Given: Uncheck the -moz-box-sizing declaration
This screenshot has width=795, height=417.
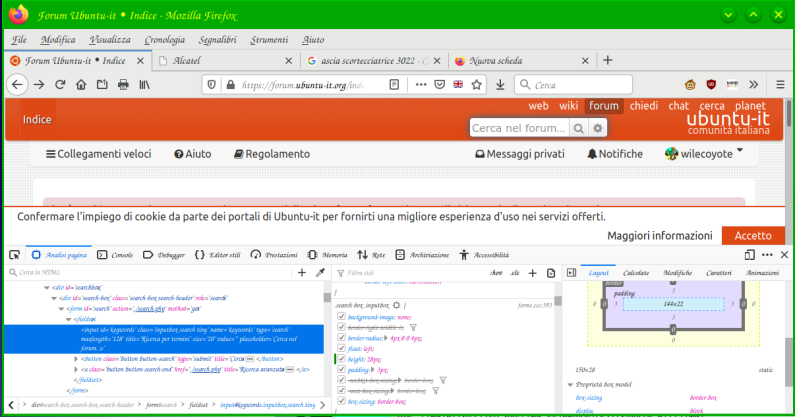Looking at the screenshot, I should (x=341, y=390).
